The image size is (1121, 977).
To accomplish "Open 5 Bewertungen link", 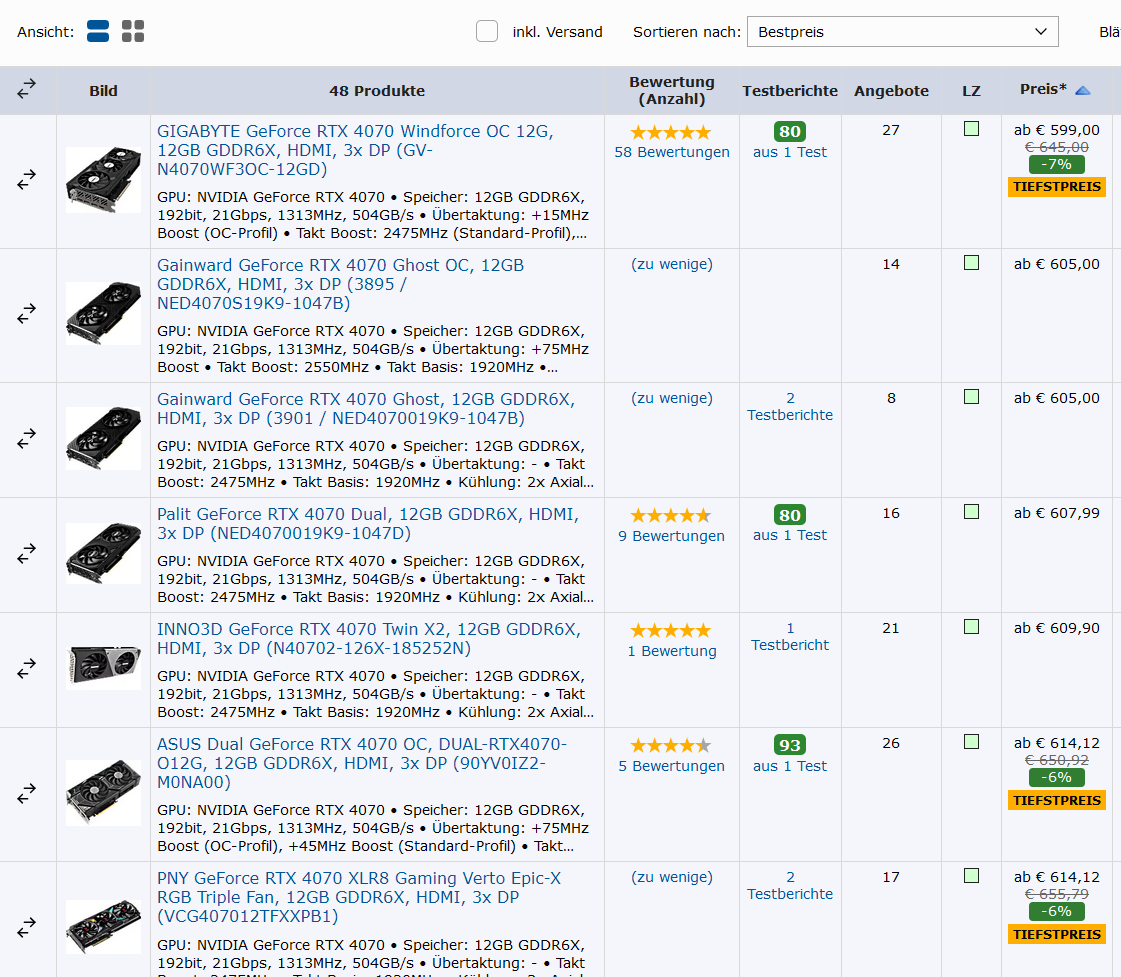I will point(671,765).
